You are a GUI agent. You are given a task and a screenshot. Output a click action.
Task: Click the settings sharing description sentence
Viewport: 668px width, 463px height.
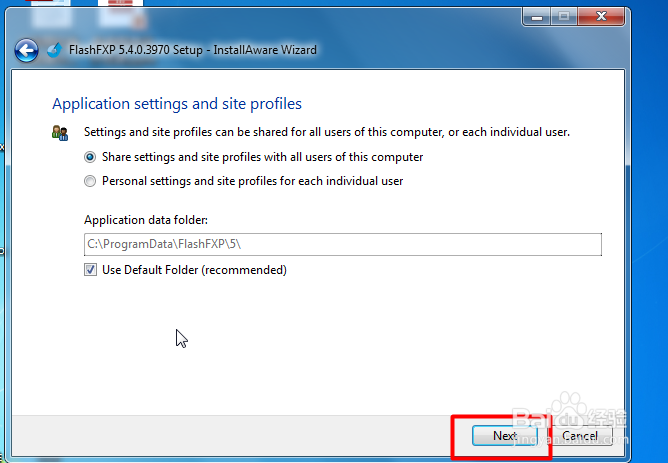tap(327, 132)
